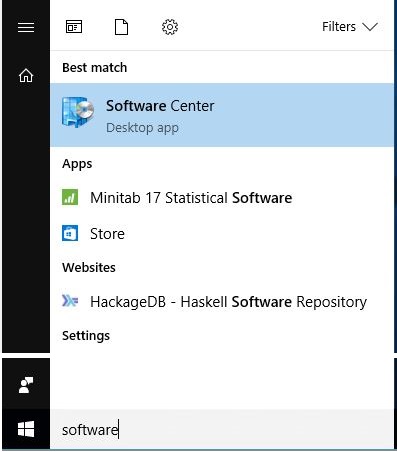Click the Windows Start button
This screenshot has height=452, width=397.
(26, 429)
